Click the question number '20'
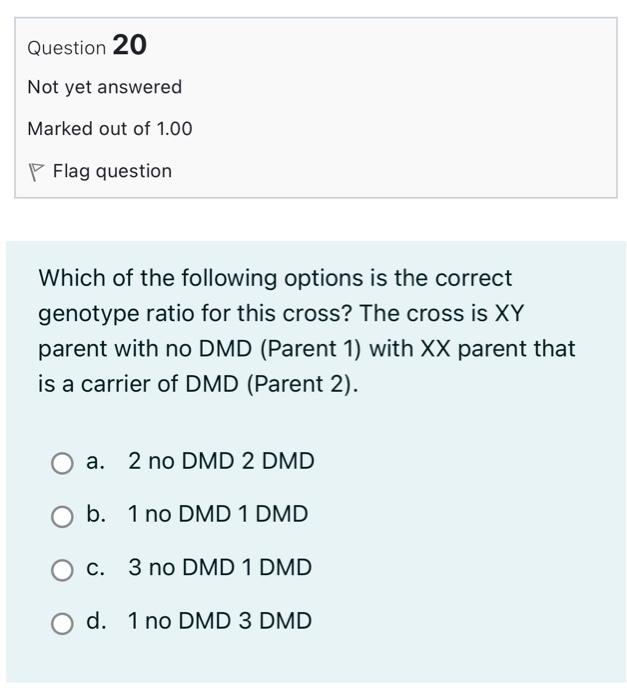Screen dimensions: 627x700 (x=130, y=45)
